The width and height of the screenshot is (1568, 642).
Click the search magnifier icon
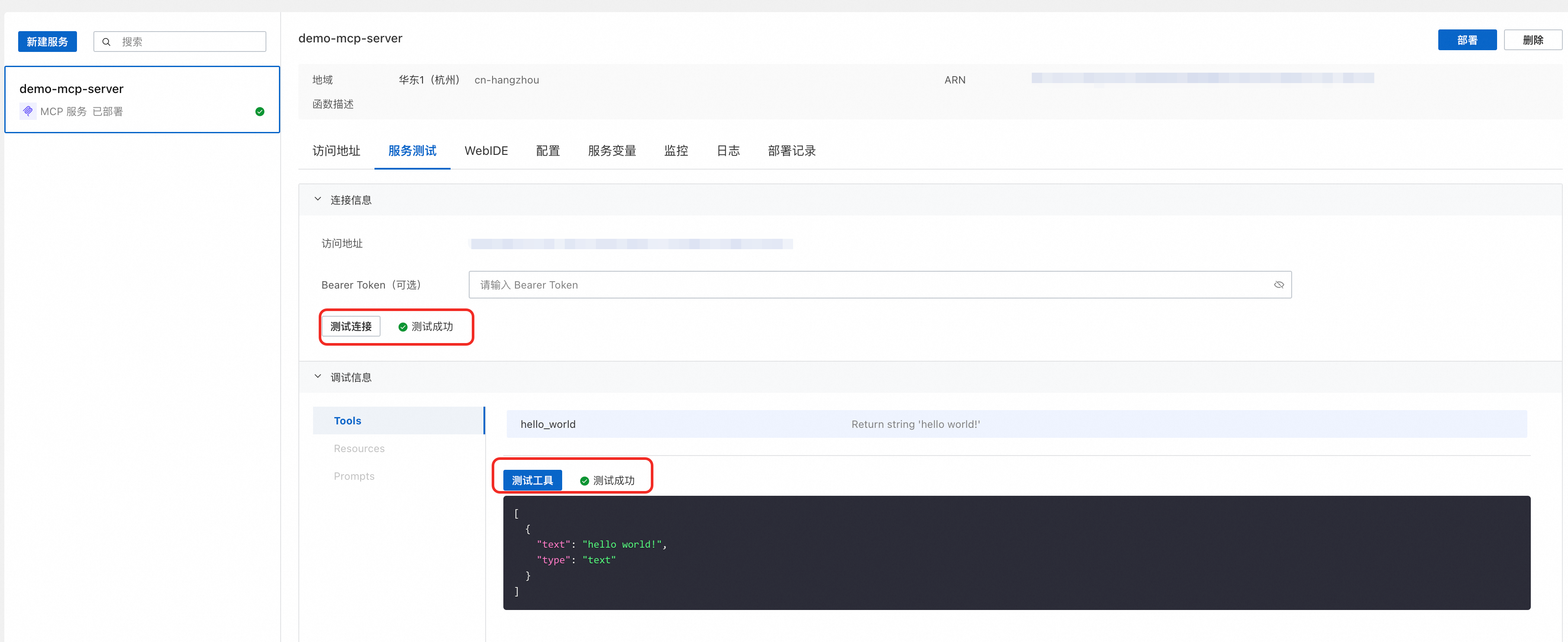point(106,42)
